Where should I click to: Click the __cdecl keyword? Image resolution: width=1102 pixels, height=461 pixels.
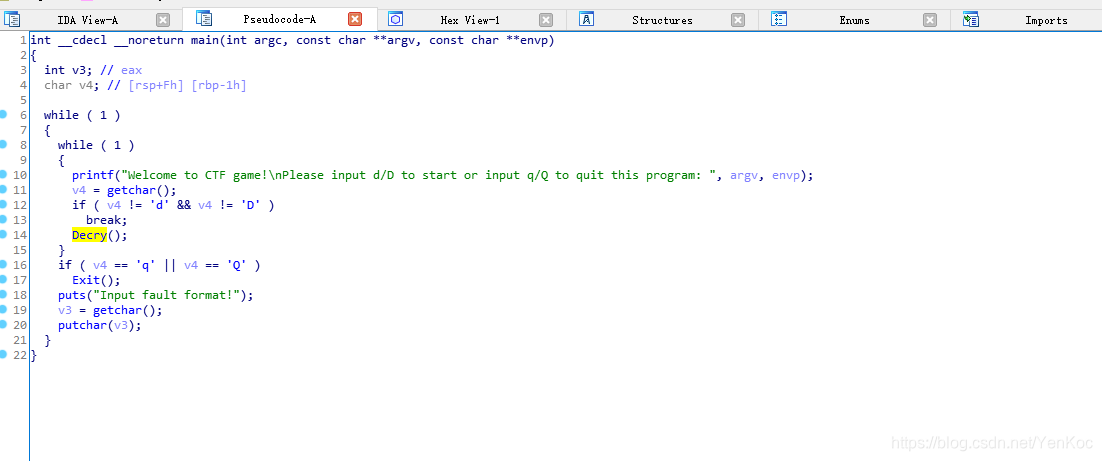click(82, 40)
